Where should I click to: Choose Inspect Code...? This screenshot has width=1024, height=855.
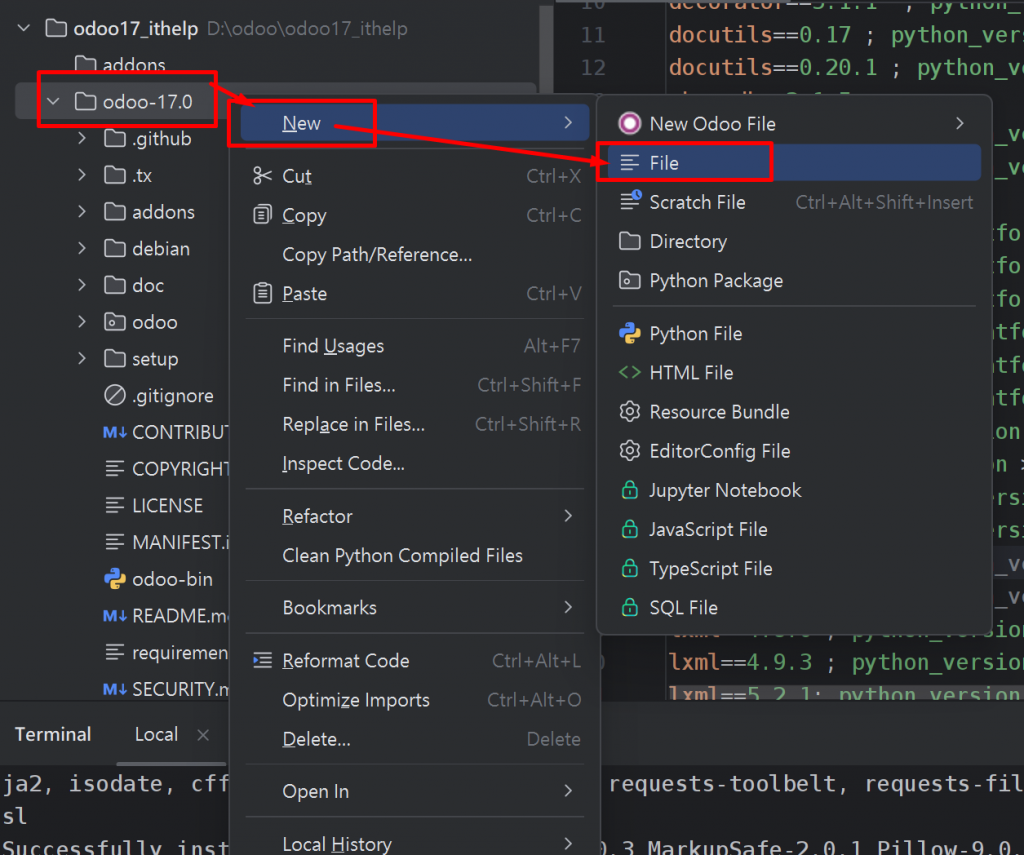[415, 463]
